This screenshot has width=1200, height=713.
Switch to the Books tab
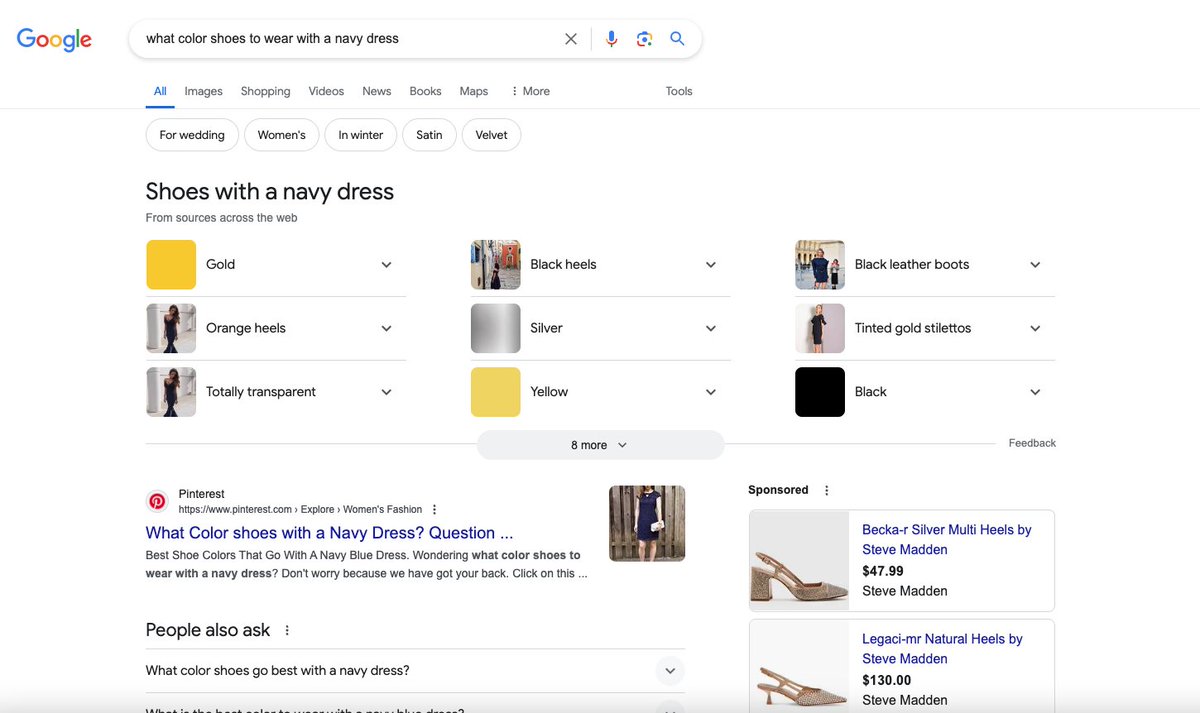(x=425, y=91)
